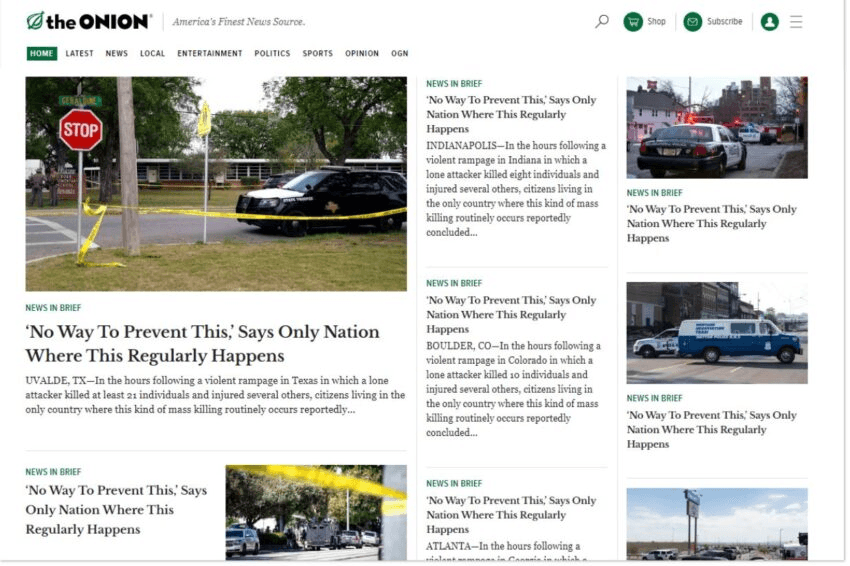Switch to the Entertainment section

click(210, 54)
